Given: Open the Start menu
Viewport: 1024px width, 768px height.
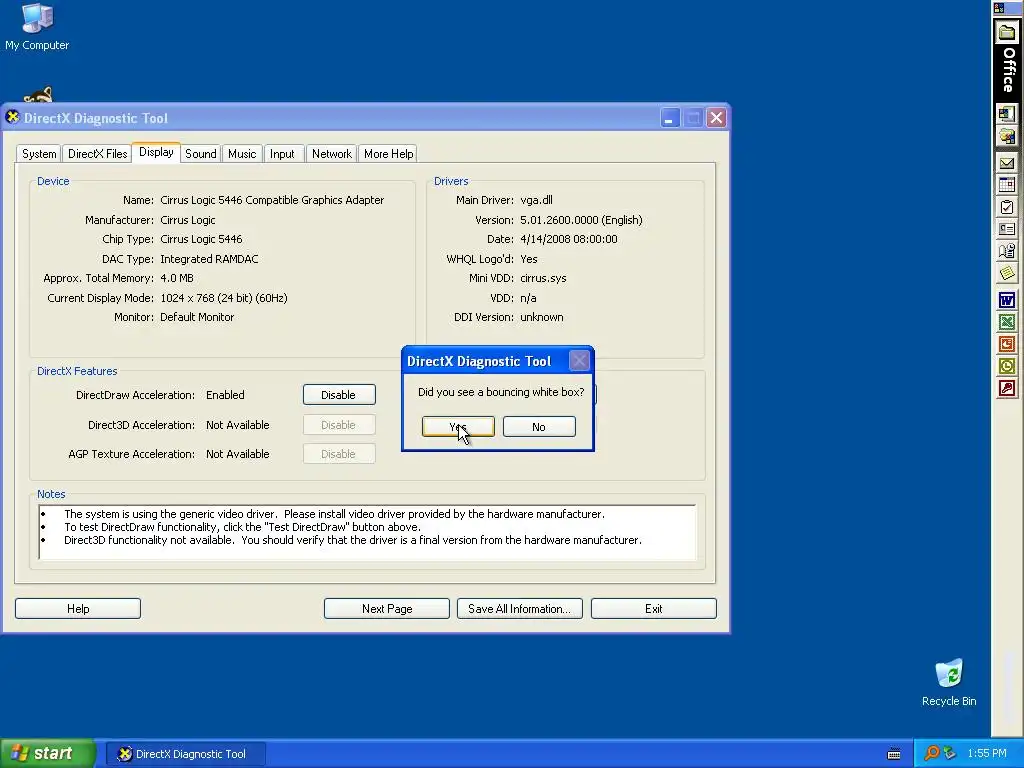Looking at the screenshot, I should [47, 753].
